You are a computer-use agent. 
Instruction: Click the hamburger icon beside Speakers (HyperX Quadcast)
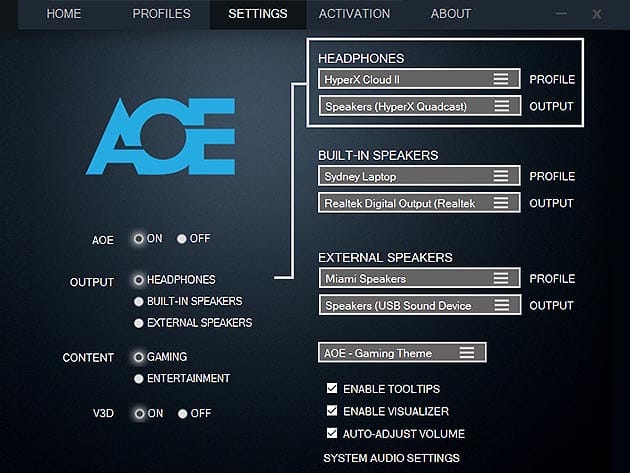coord(502,106)
